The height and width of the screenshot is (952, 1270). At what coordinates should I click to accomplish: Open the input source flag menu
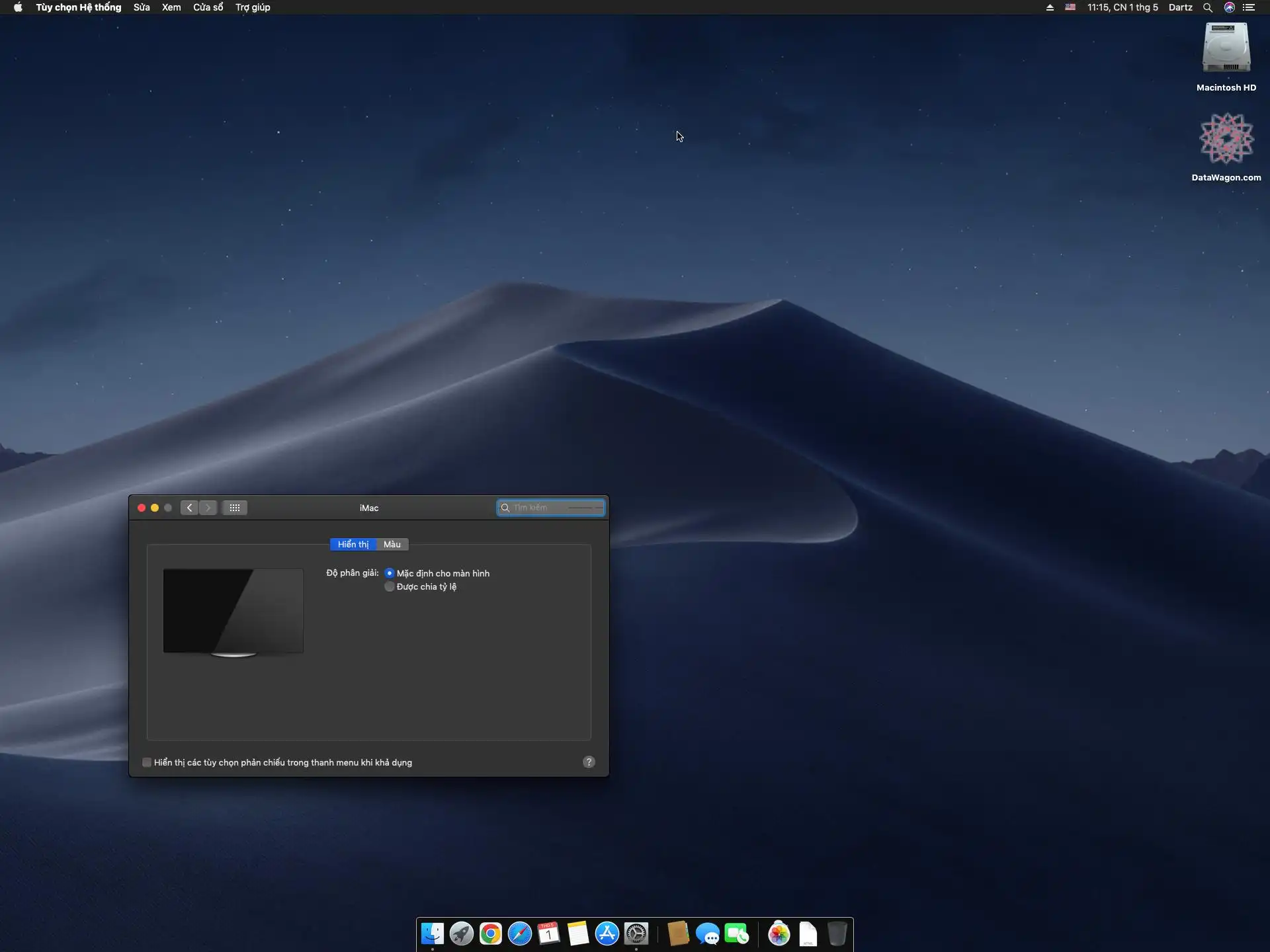coord(1070,7)
